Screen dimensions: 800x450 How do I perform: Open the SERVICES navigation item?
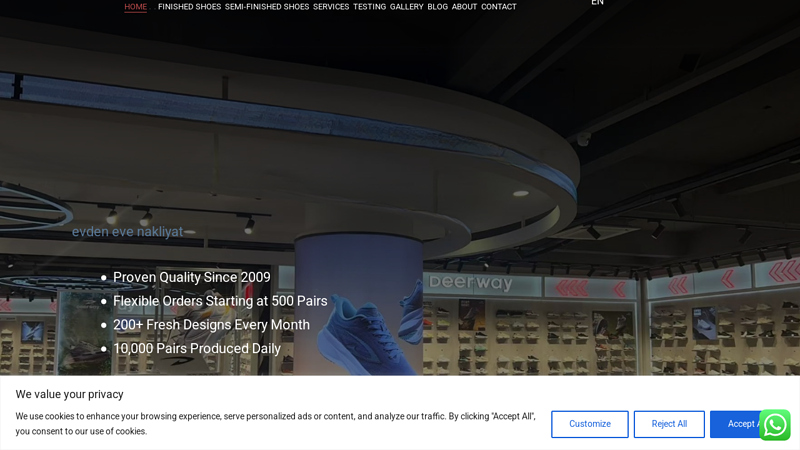330,7
